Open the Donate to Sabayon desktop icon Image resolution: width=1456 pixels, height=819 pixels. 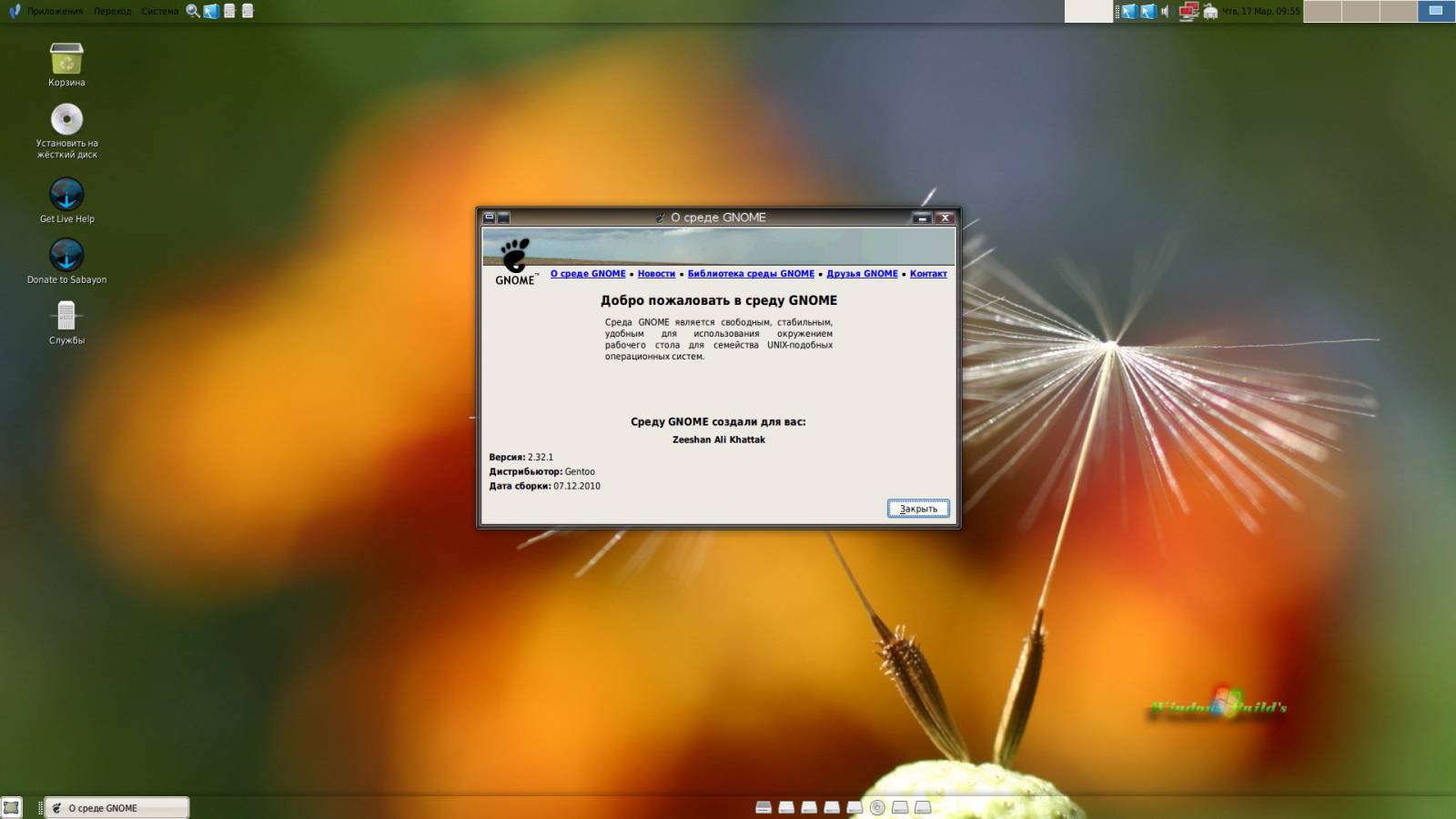[66, 256]
